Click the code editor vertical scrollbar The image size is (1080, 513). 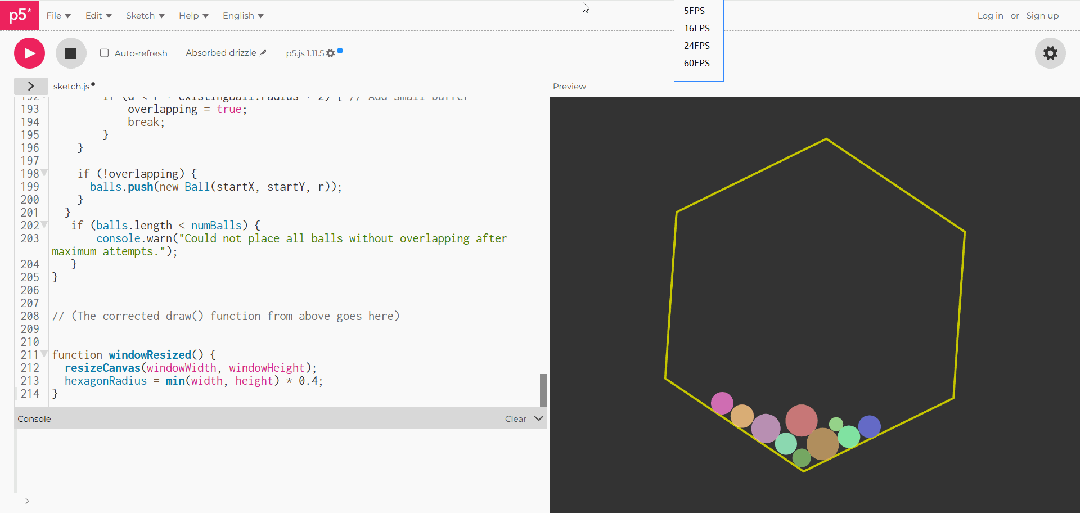(x=543, y=390)
